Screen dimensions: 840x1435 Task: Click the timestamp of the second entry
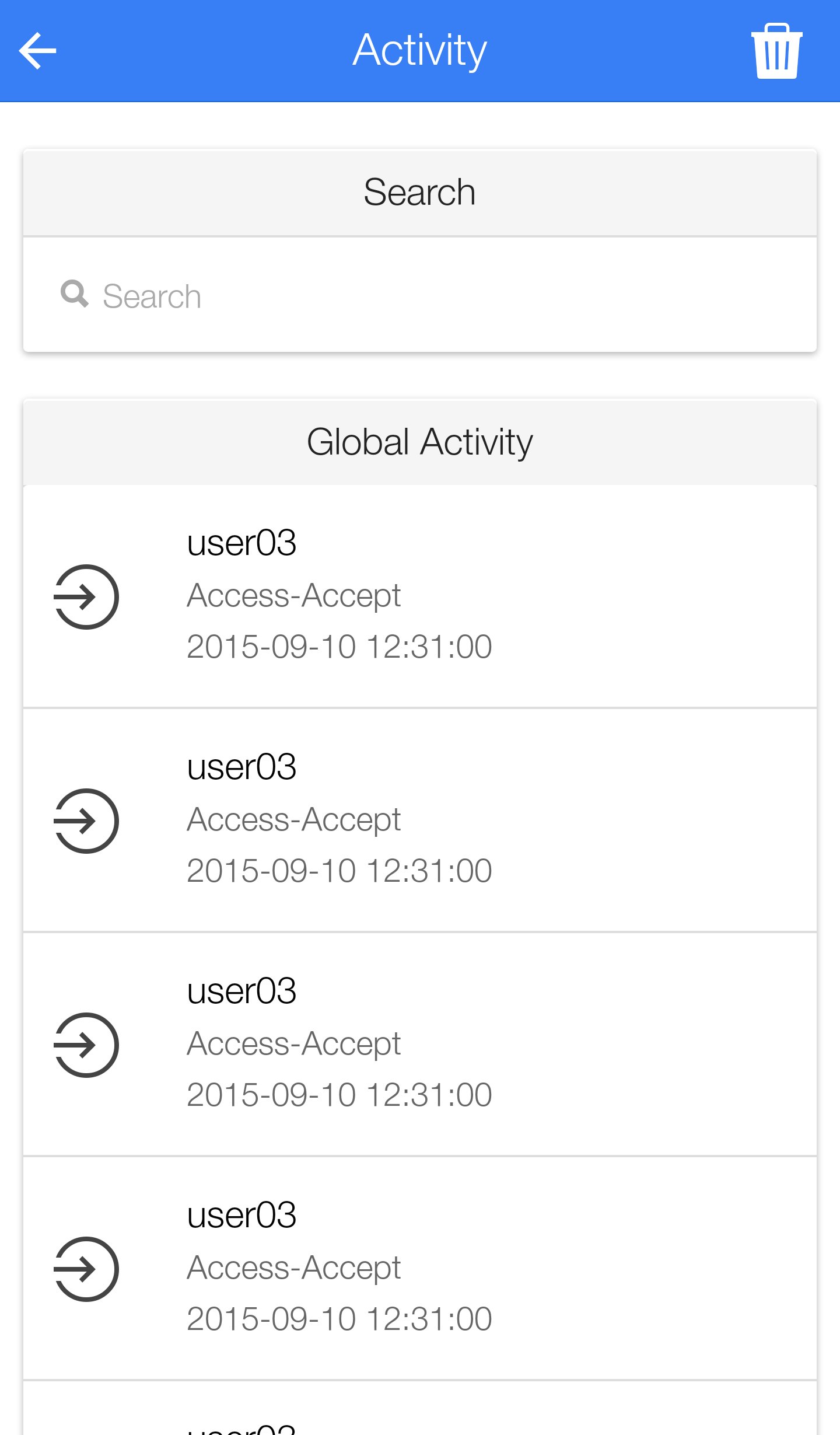coord(339,871)
